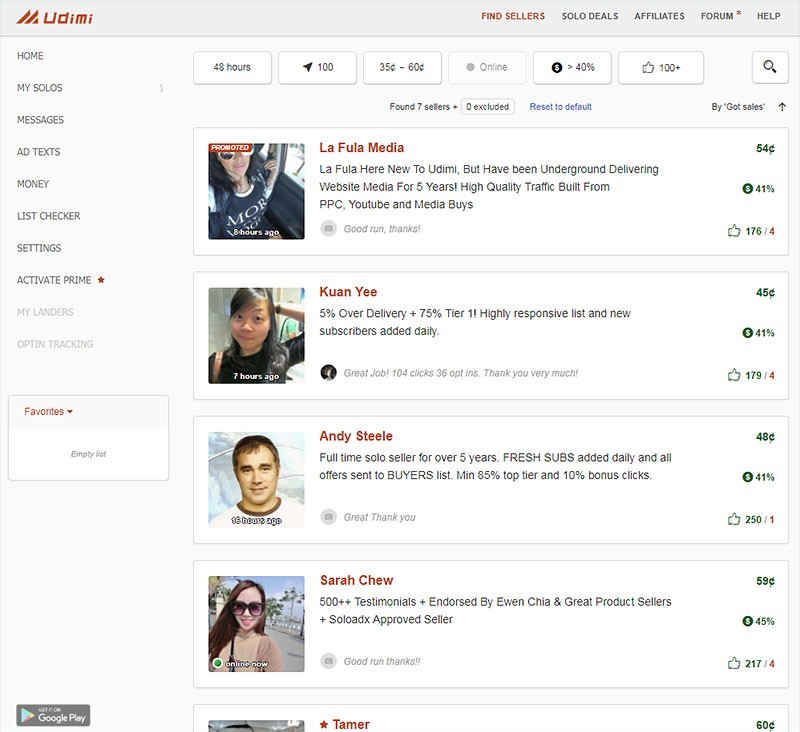Open the 48 hours delivery filter
Viewport: 800px width, 732px height.
click(x=232, y=67)
